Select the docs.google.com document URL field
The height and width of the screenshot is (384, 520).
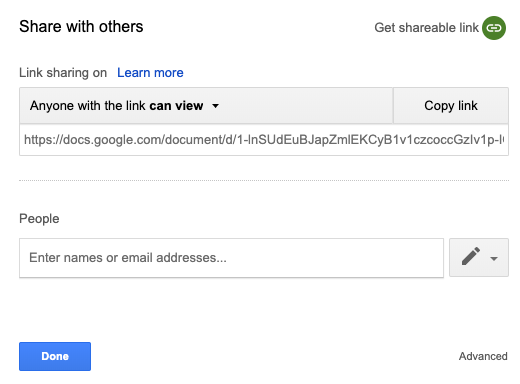264,140
